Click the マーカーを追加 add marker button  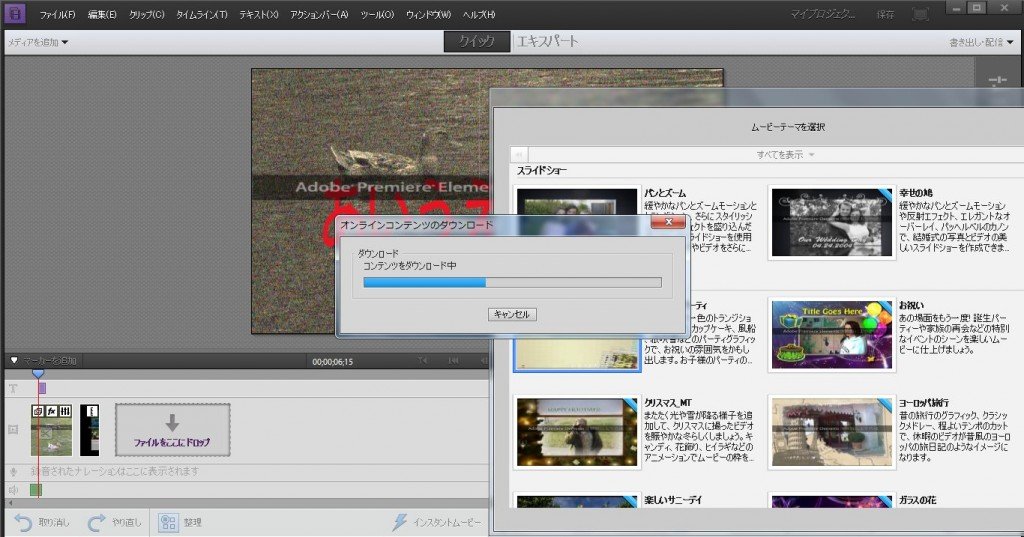(44, 360)
